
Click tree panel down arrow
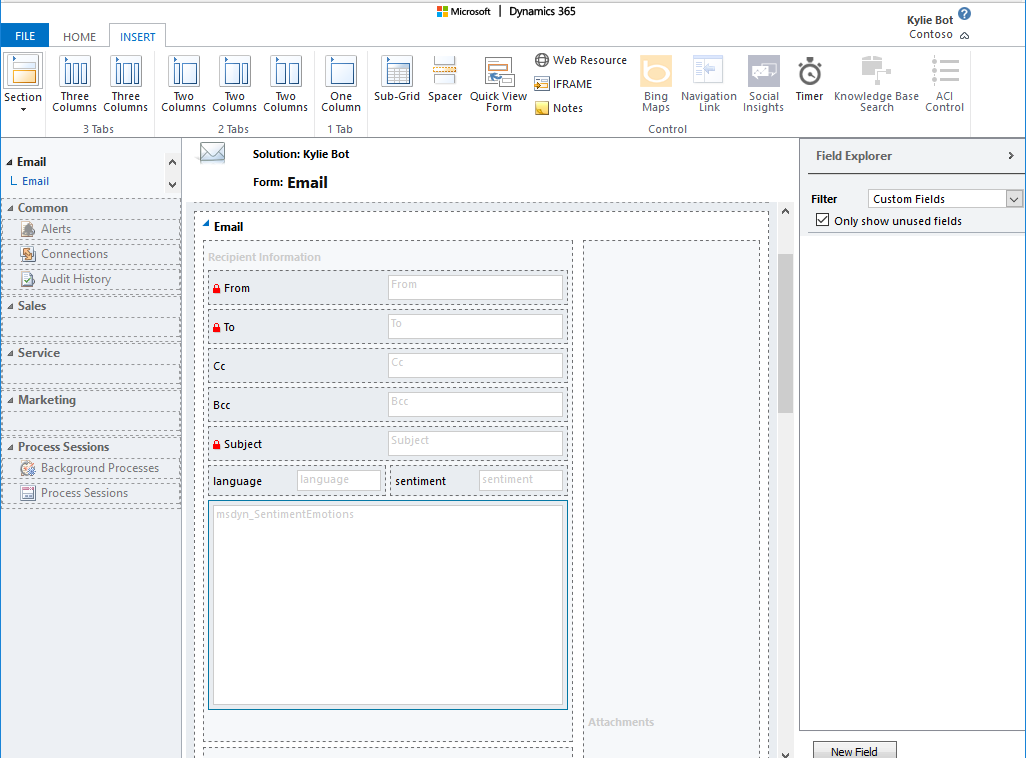click(x=172, y=185)
